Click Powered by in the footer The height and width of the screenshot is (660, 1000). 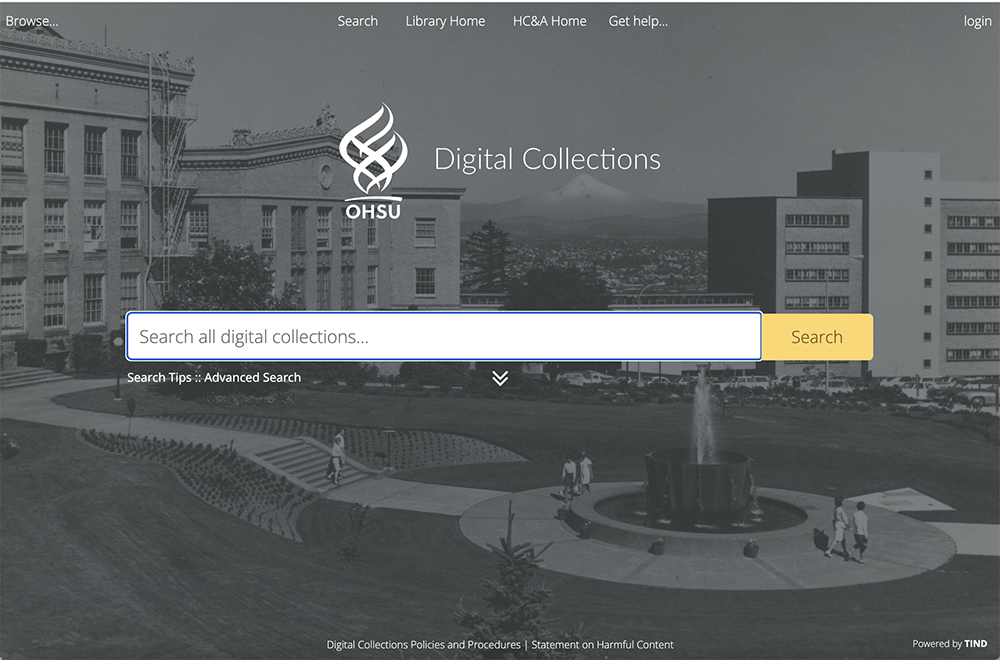pyautogui.click(x=935, y=644)
